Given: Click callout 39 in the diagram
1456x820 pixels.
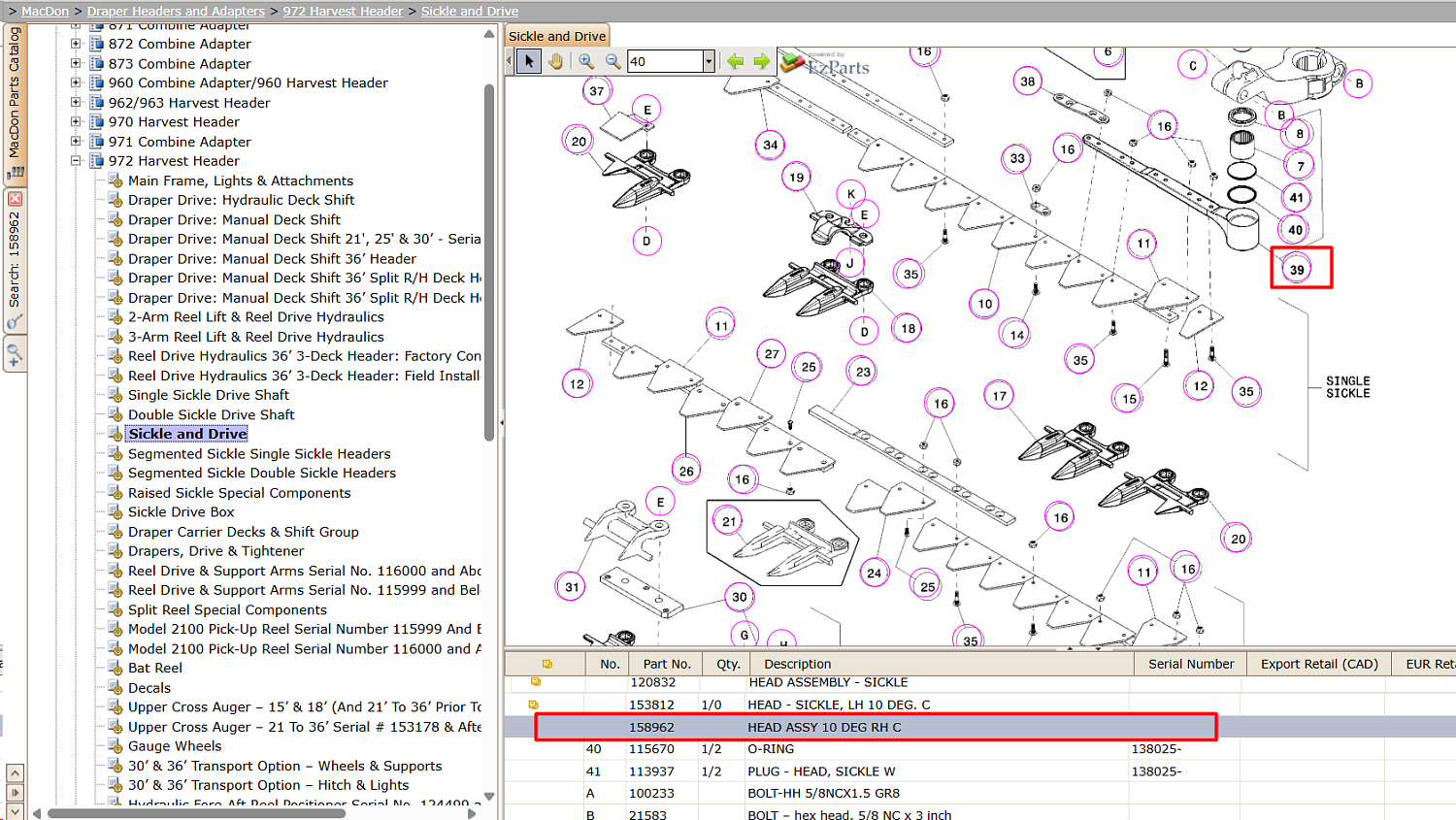Looking at the screenshot, I should 1297,270.
